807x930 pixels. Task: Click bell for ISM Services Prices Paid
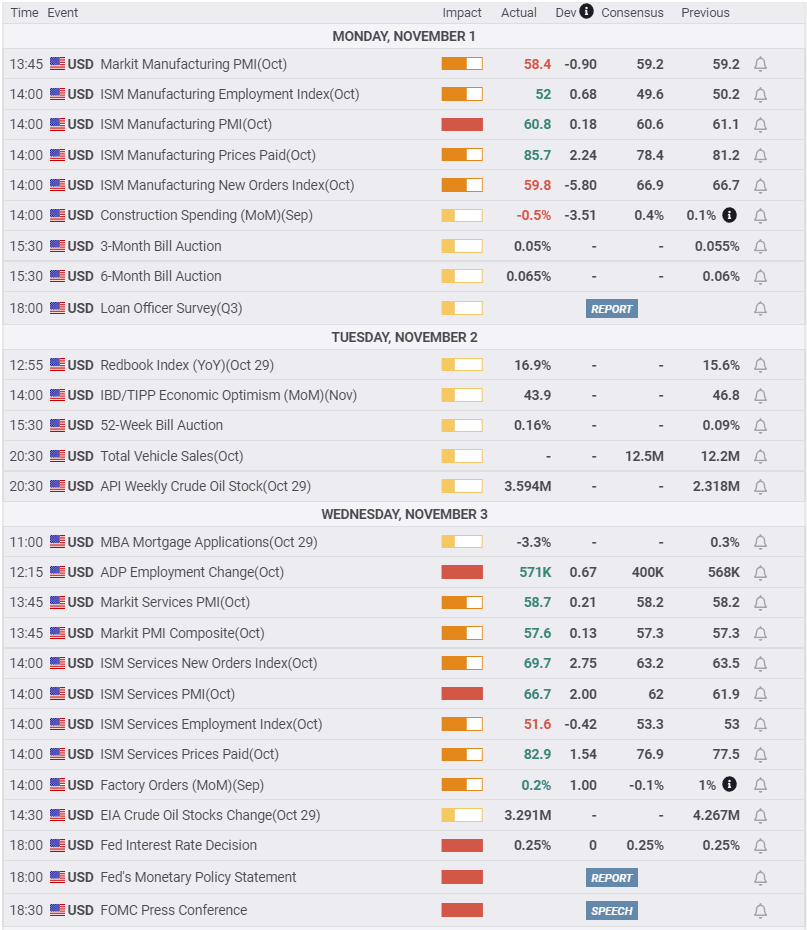click(x=760, y=754)
